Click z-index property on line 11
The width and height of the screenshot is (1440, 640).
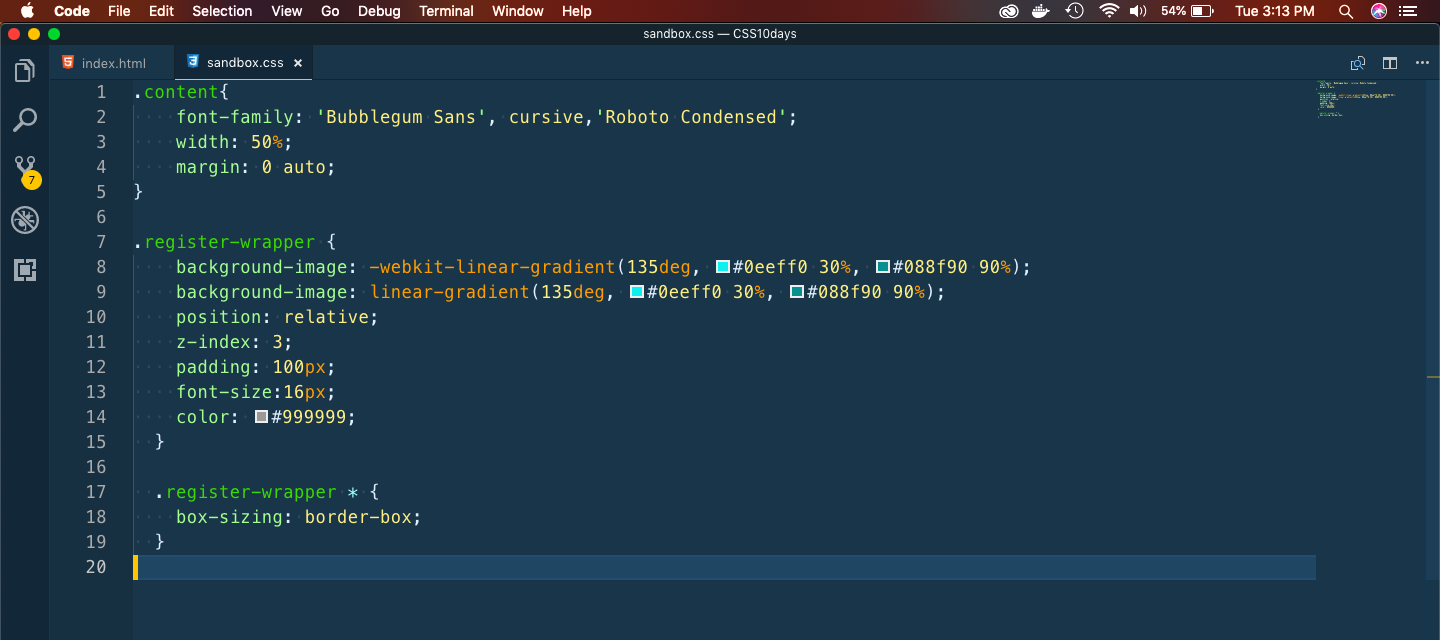click(214, 342)
